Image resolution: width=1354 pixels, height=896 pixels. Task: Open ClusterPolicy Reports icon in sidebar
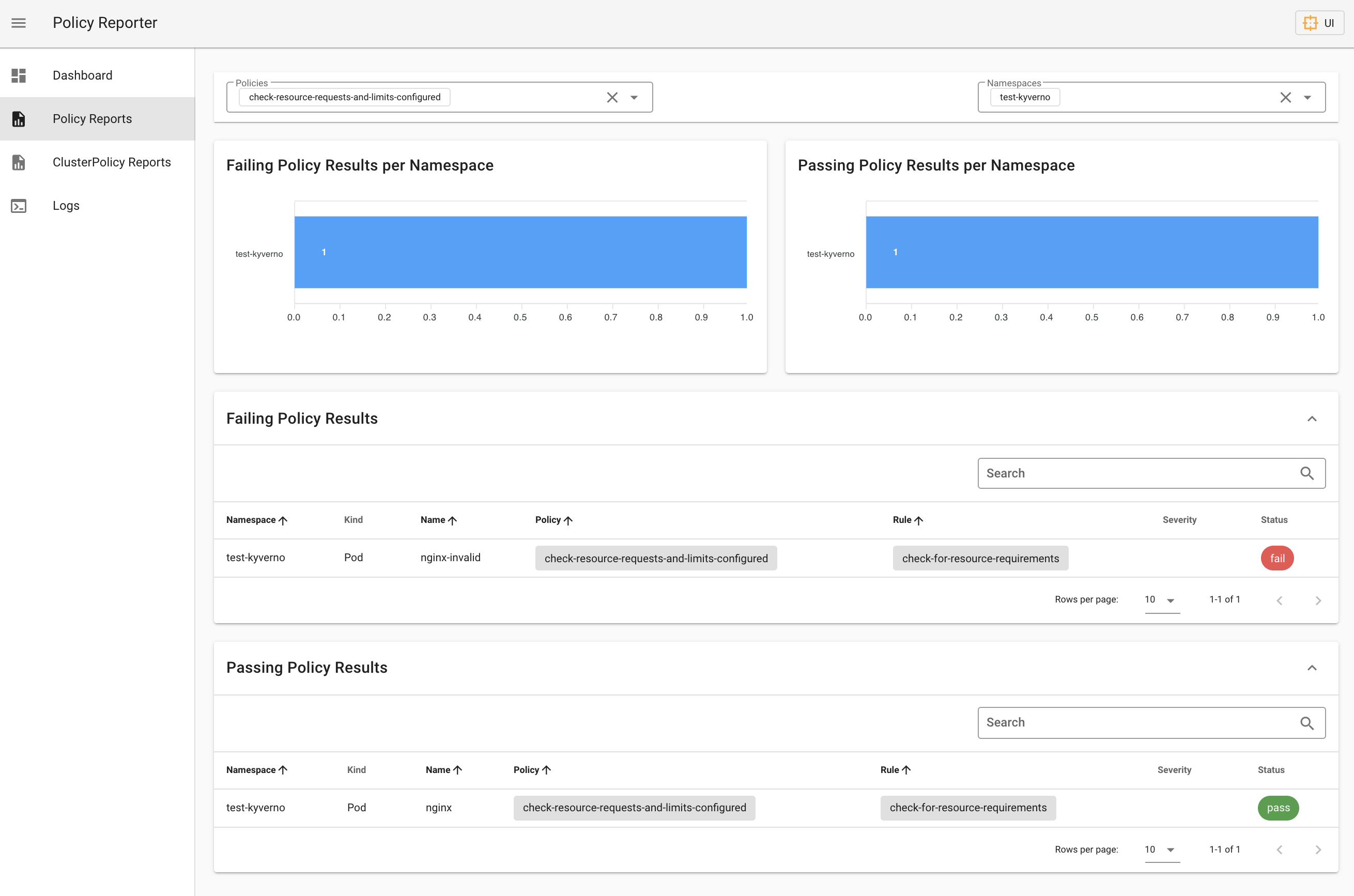(x=19, y=161)
